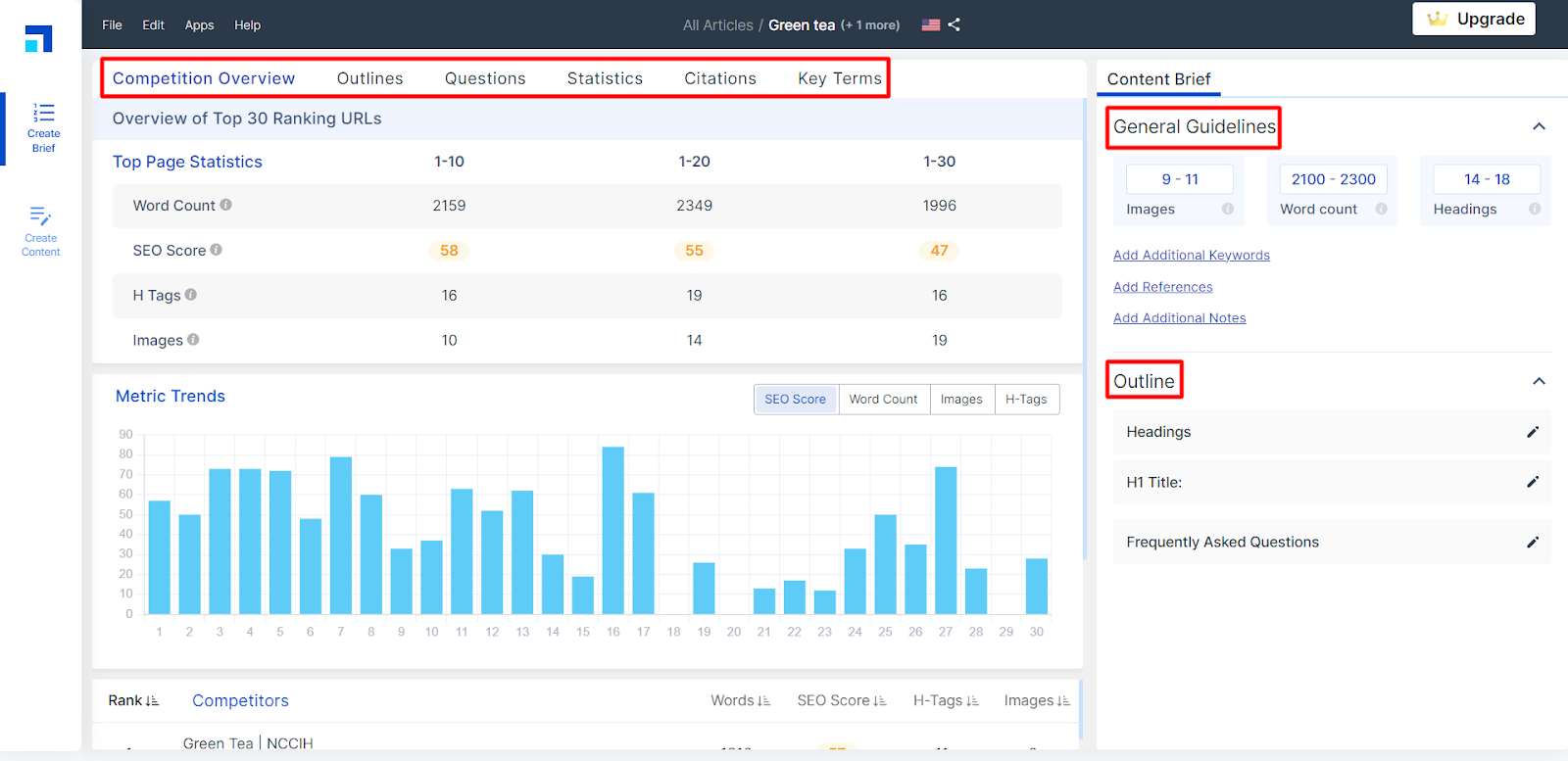This screenshot has width=1568, height=761.
Task: Click the info icon beside SEO Score
Action: click(x=217, y=250)
